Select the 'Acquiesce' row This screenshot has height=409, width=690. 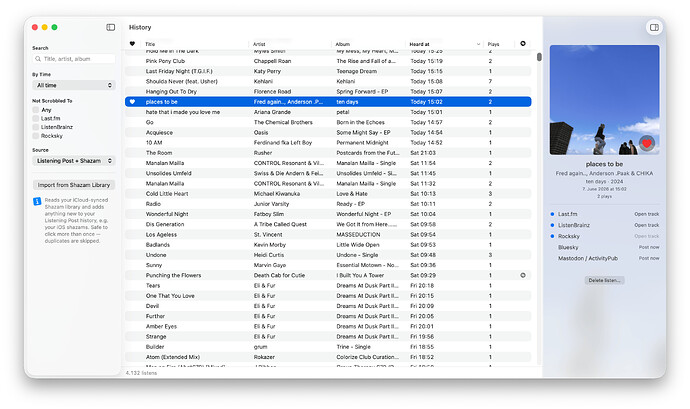point(328,133)
